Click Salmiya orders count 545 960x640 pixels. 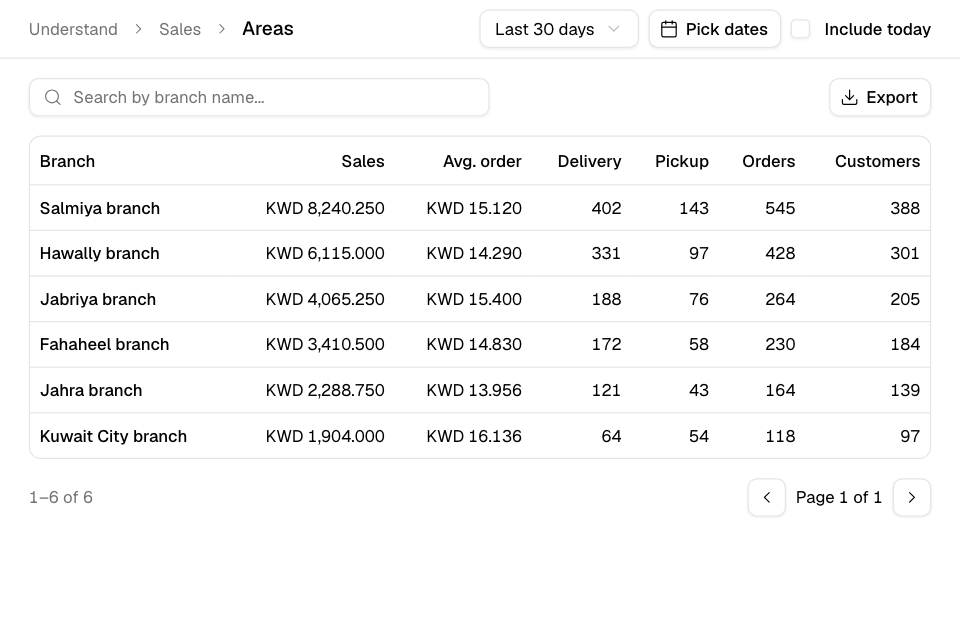781,208
